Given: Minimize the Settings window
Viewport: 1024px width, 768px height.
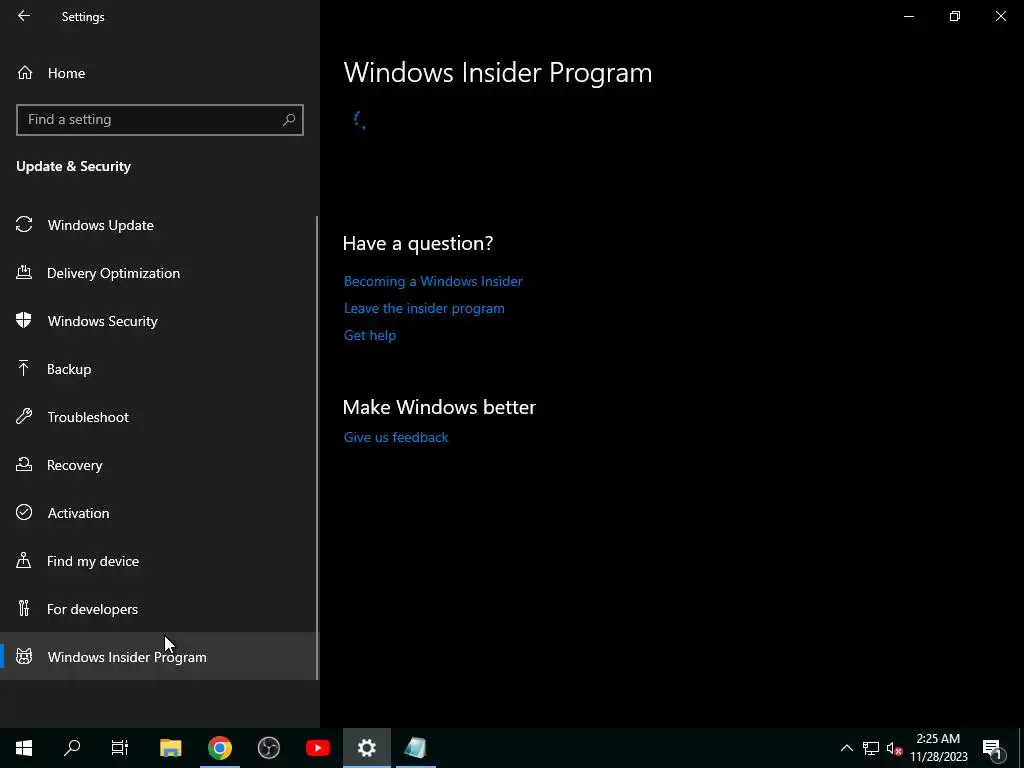Looking at the screenshot, I should point(908,16).
